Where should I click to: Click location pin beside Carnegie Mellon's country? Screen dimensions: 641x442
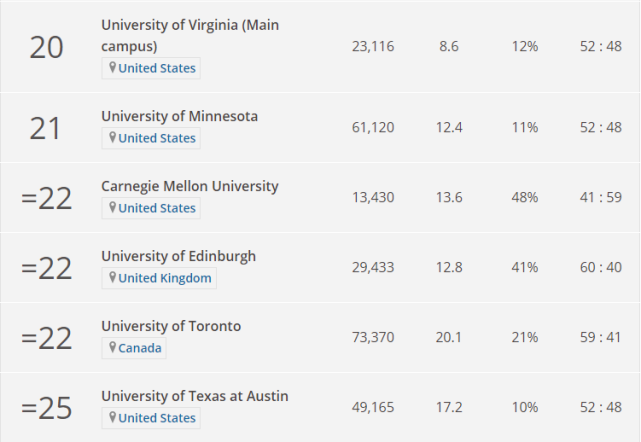(x=113, y=208)
